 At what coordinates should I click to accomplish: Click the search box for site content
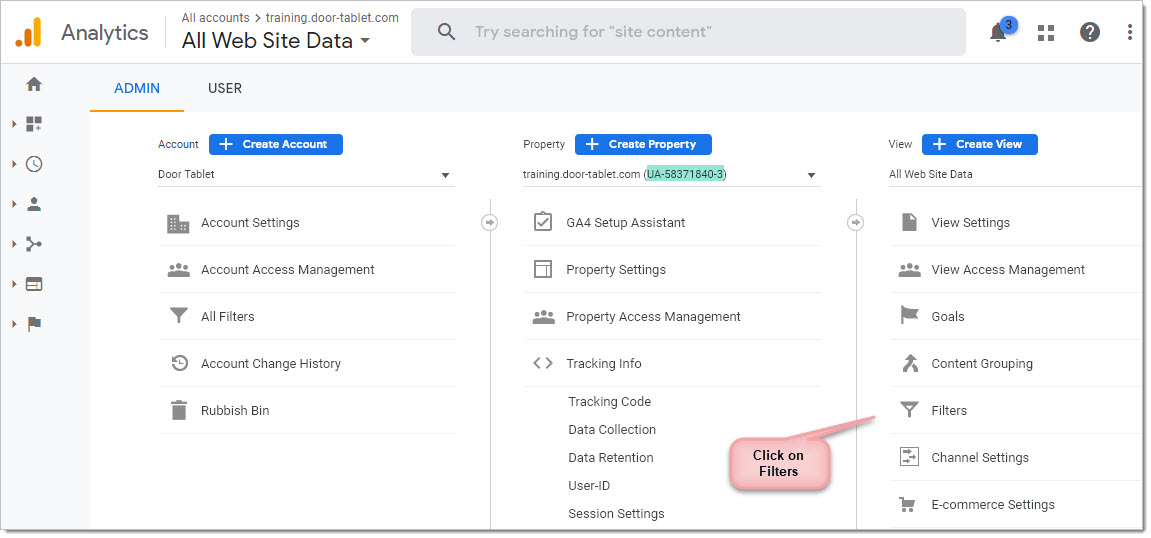pyautogui.click(x=688, y=32)
